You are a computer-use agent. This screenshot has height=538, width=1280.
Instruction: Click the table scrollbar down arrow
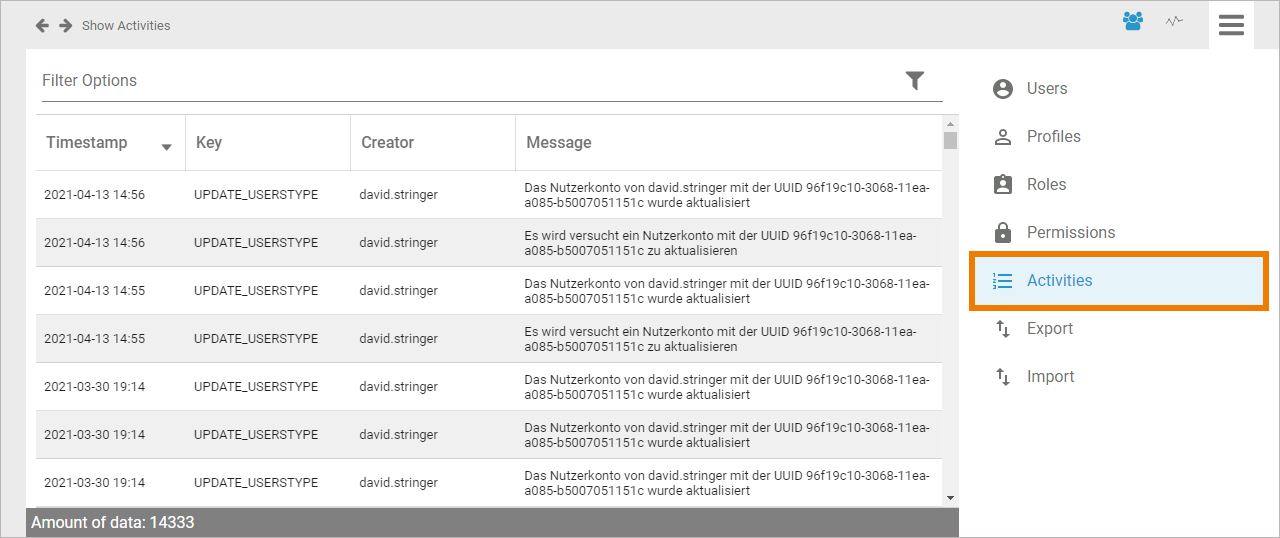pyautogui.click(x=950, y=498)
